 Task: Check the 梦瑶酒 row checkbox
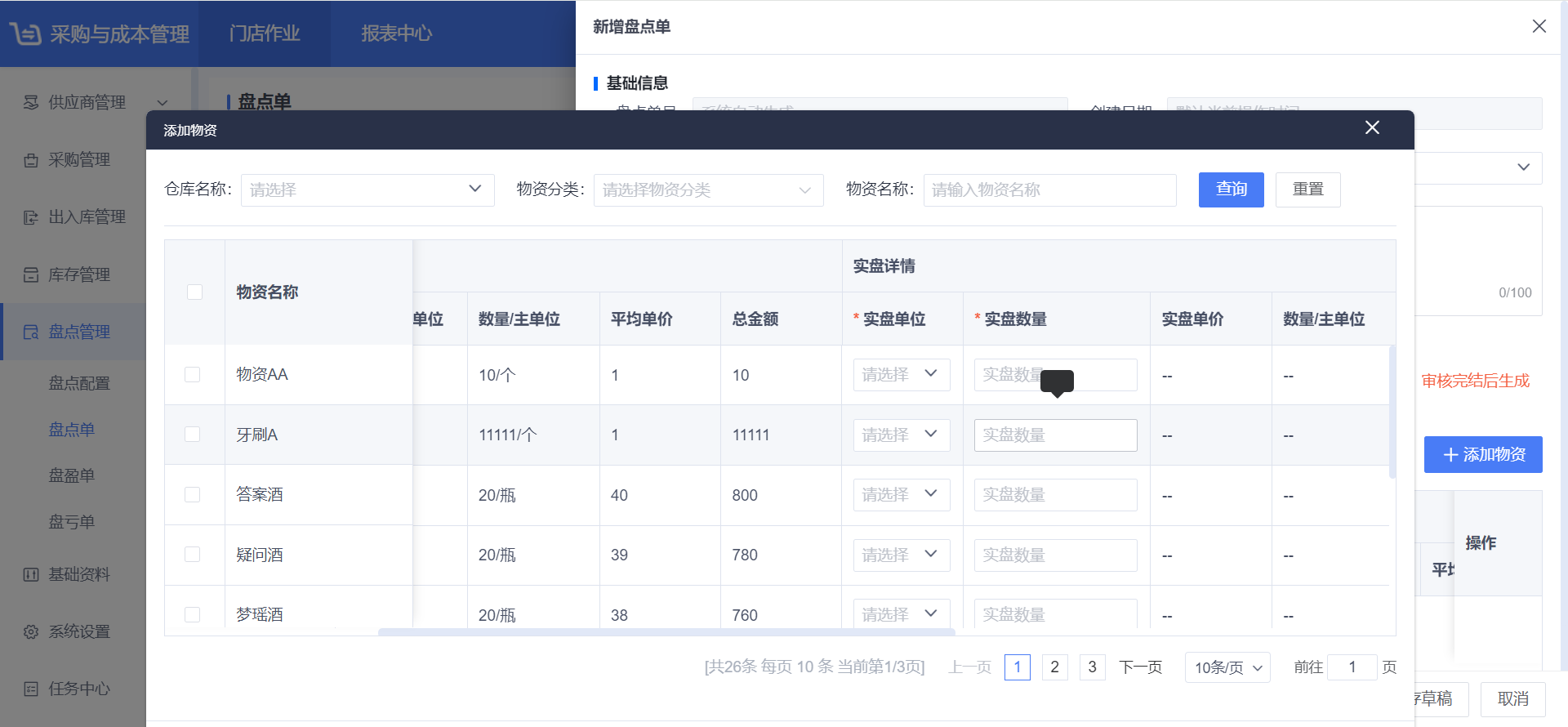coord(193,614)
